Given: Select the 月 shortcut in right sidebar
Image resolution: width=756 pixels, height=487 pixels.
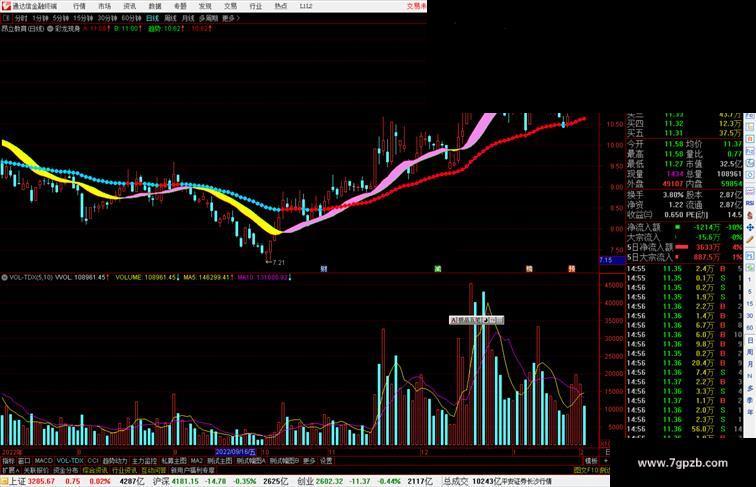Looking at the screenshot, I should pos(750,365).
